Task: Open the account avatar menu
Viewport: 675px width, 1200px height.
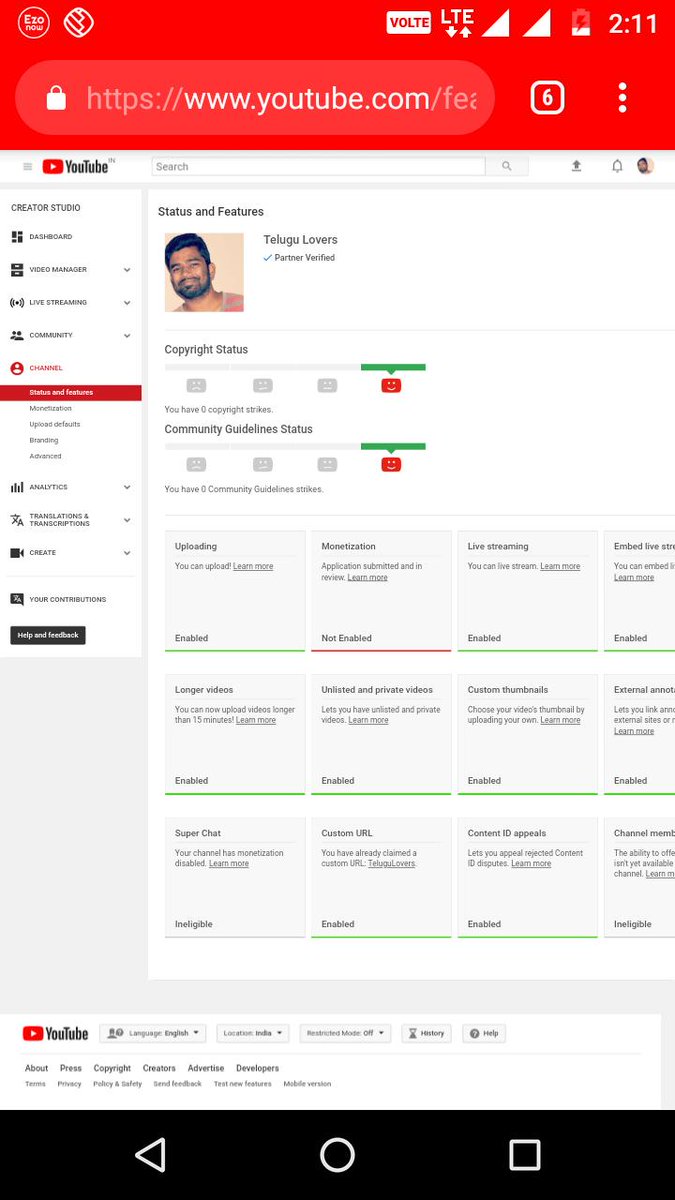Action: tap(645, 166)
